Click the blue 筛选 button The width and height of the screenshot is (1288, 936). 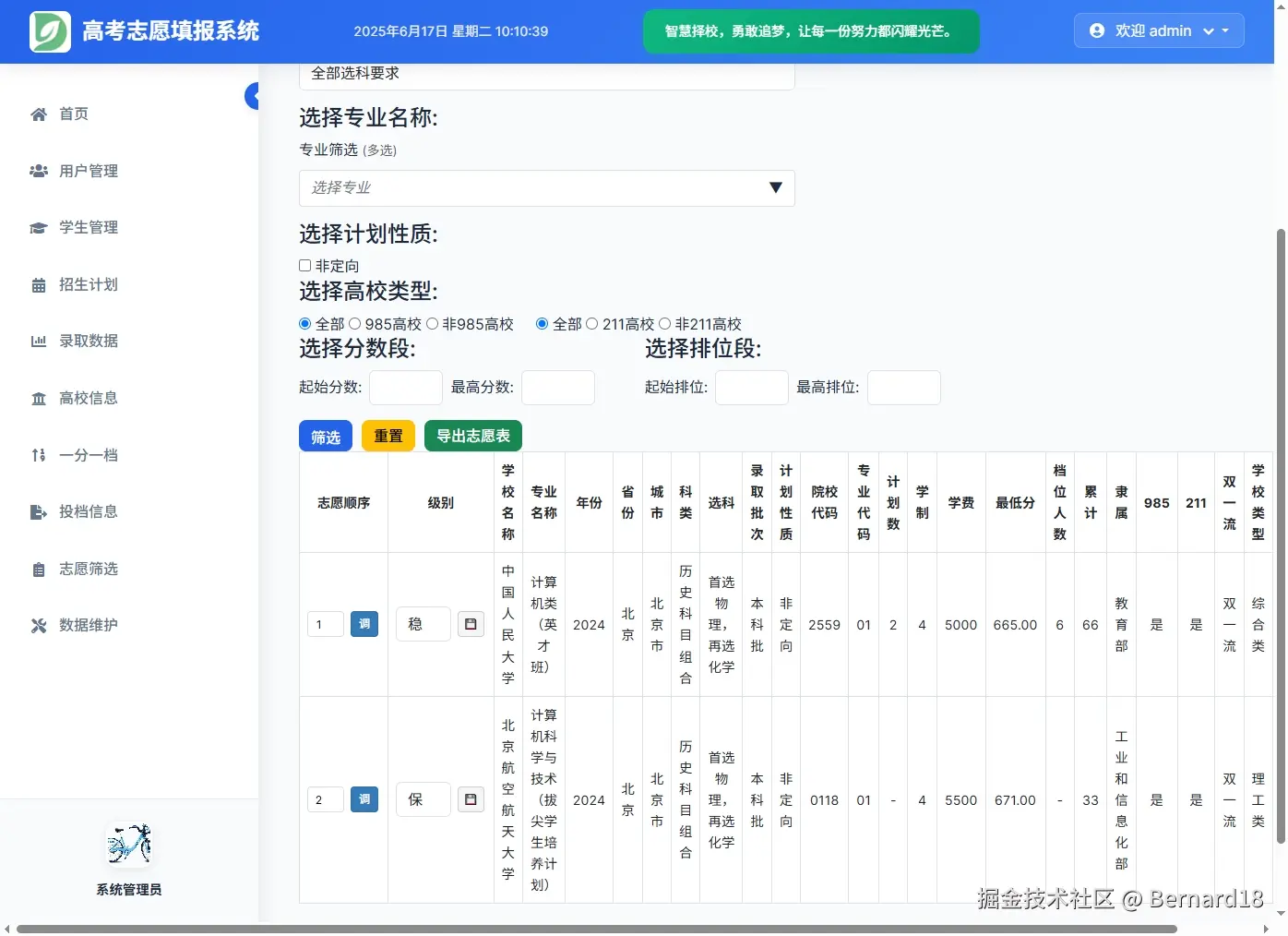pyautogui.click(x=326, y=436)
